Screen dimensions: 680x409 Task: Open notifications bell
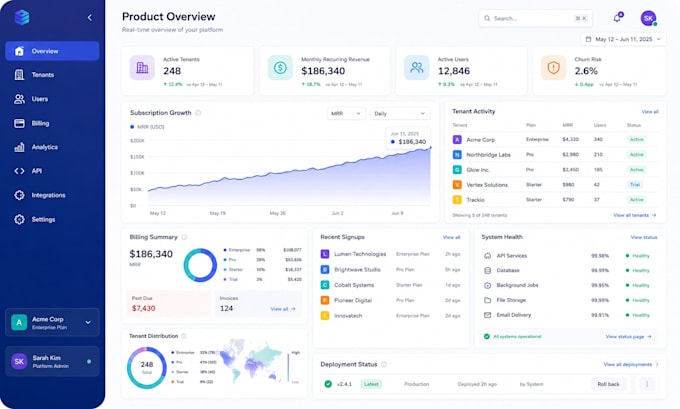(x=618, y=18)
